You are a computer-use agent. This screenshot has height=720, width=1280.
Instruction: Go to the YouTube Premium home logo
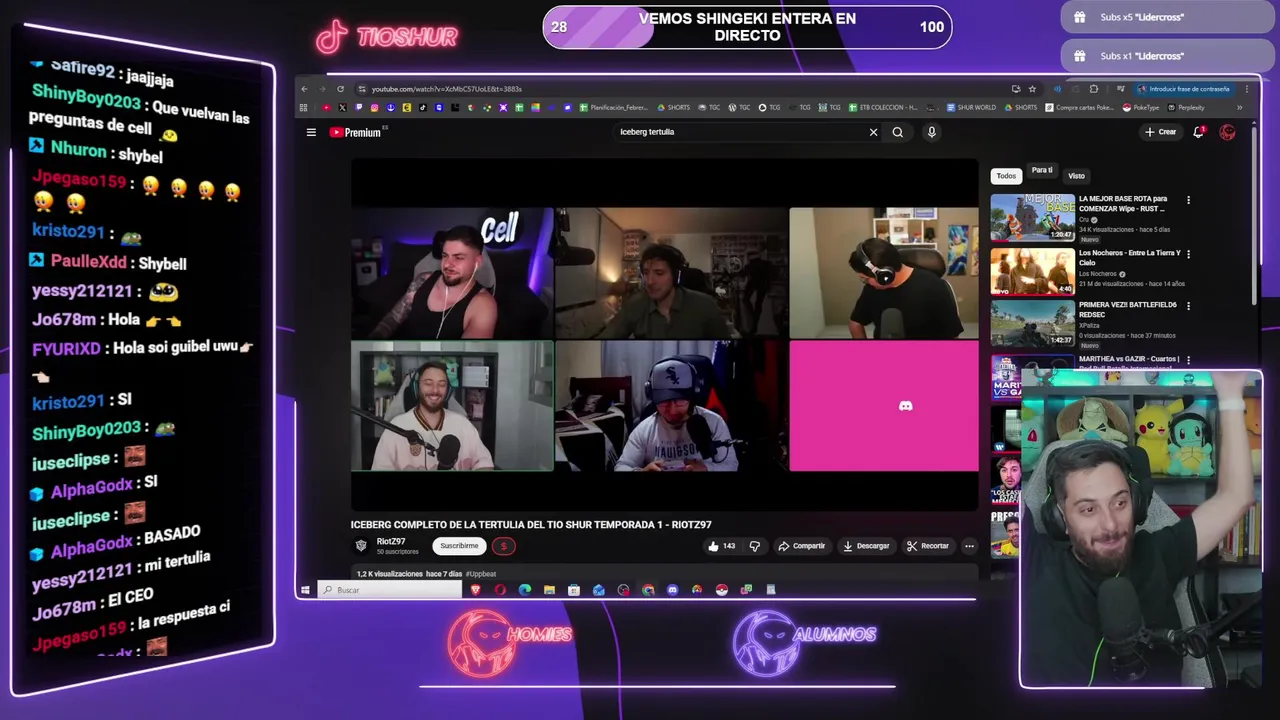click(x=356, y=132)
